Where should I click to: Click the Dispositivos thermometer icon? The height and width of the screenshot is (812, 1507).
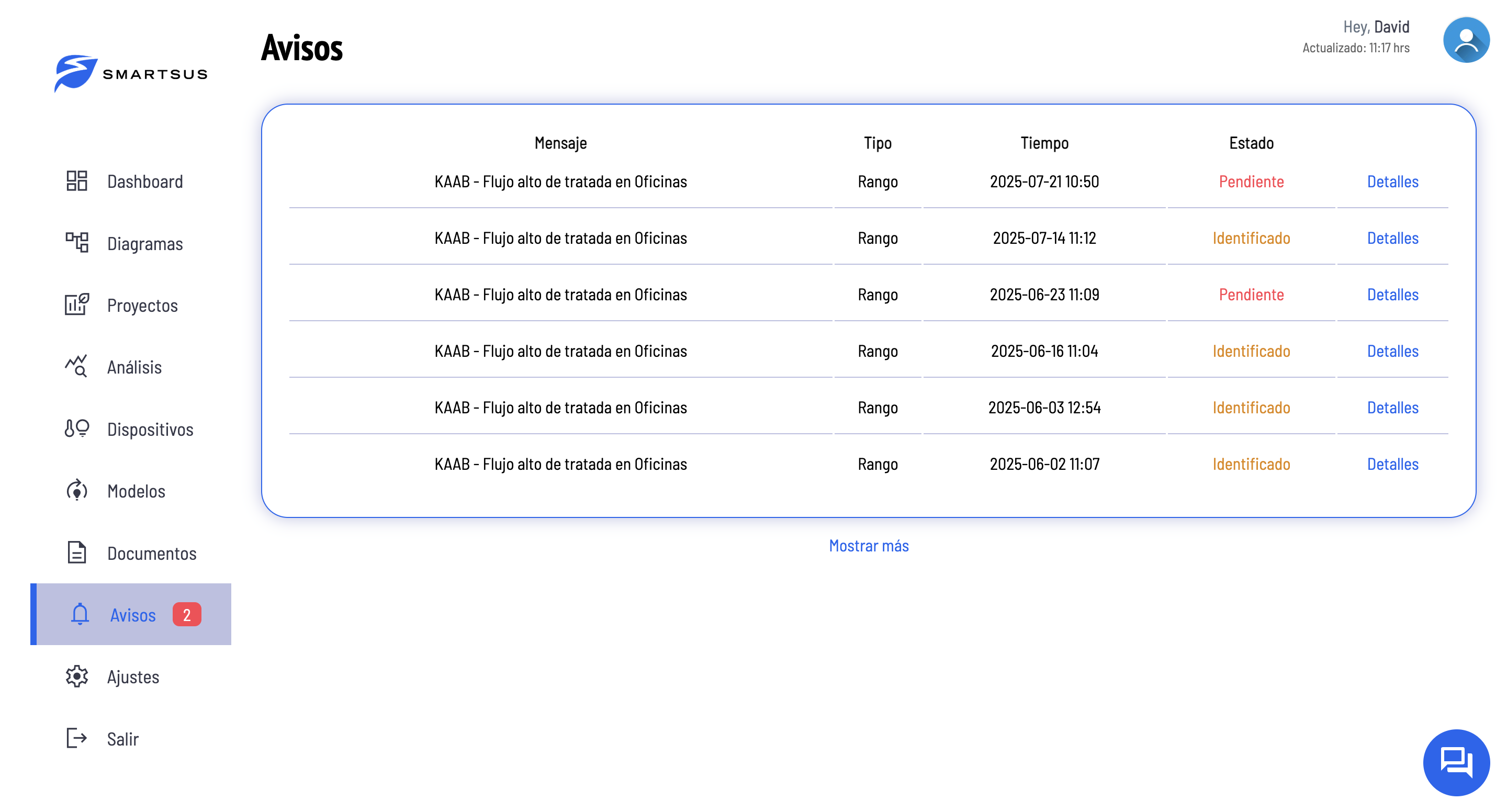[x=76, y=429]
